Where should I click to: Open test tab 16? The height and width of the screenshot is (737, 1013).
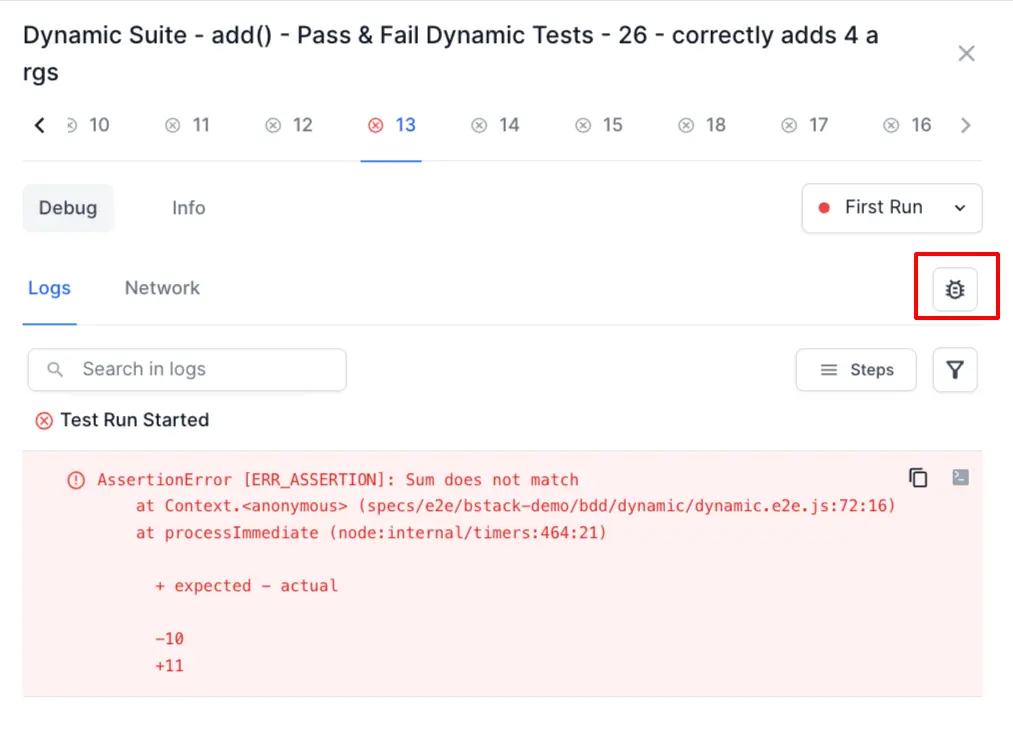coord(908,125)
